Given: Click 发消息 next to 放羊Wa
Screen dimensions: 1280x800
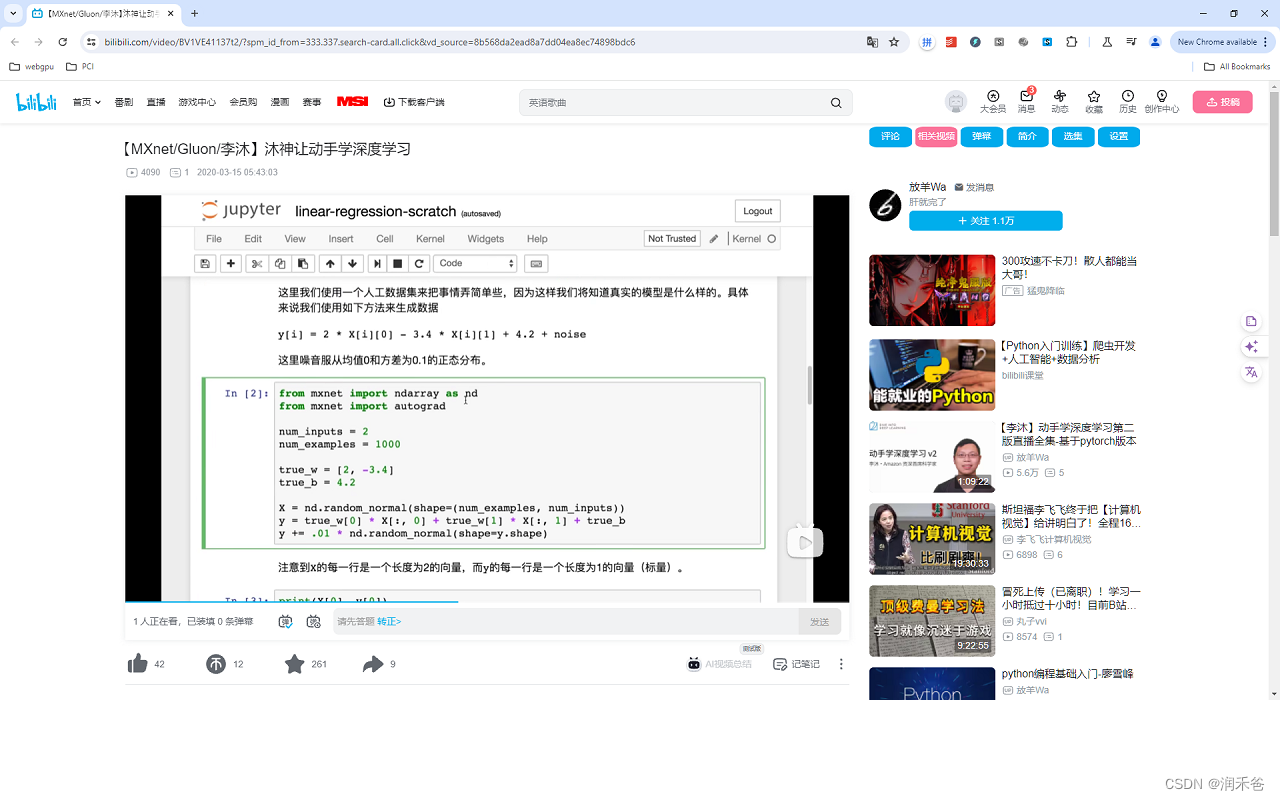Looking at the screenshot, I should click(974, 187).
